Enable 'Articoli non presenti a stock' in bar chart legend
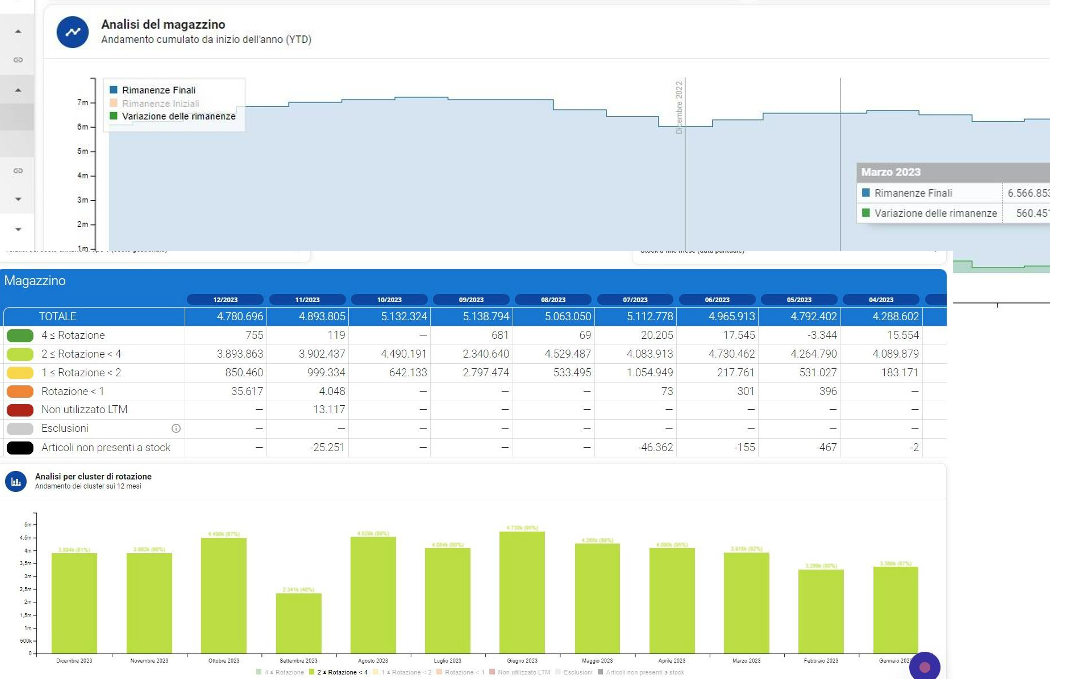The image size is (1072, 700). click(641, 673)
